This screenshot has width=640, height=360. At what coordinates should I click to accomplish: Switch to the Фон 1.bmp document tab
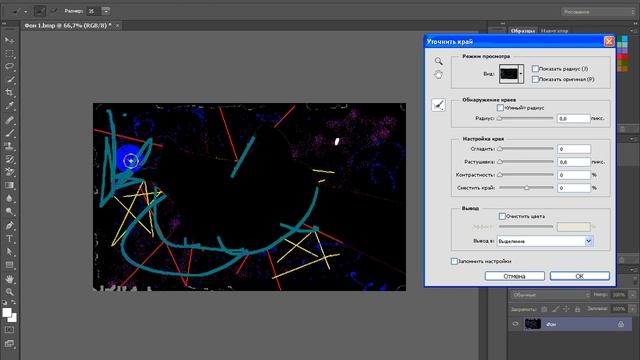(x=68, y=25)
